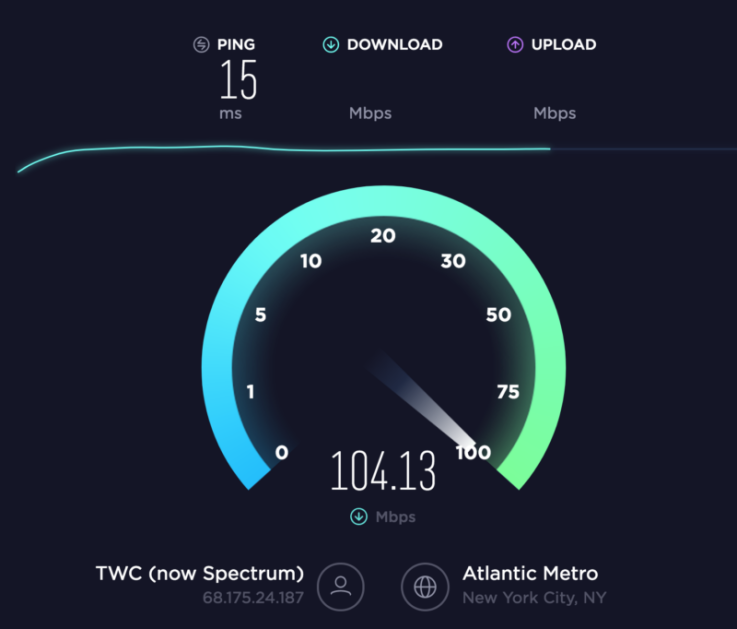The image size is (737, 629).
Task: Select the UPLOAD label
Action: [564, 45]
